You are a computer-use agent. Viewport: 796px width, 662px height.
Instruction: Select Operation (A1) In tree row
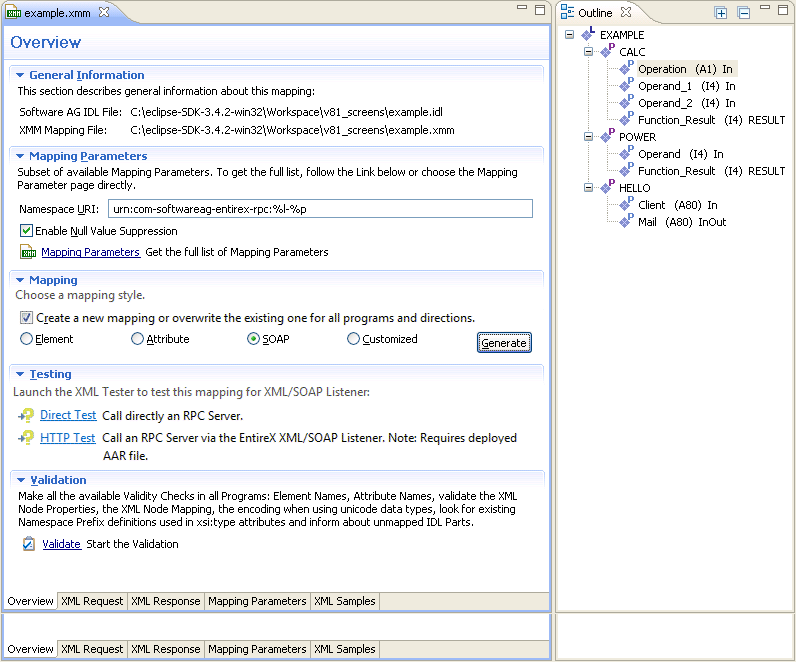pyautogui.click(x=685, y=69)
